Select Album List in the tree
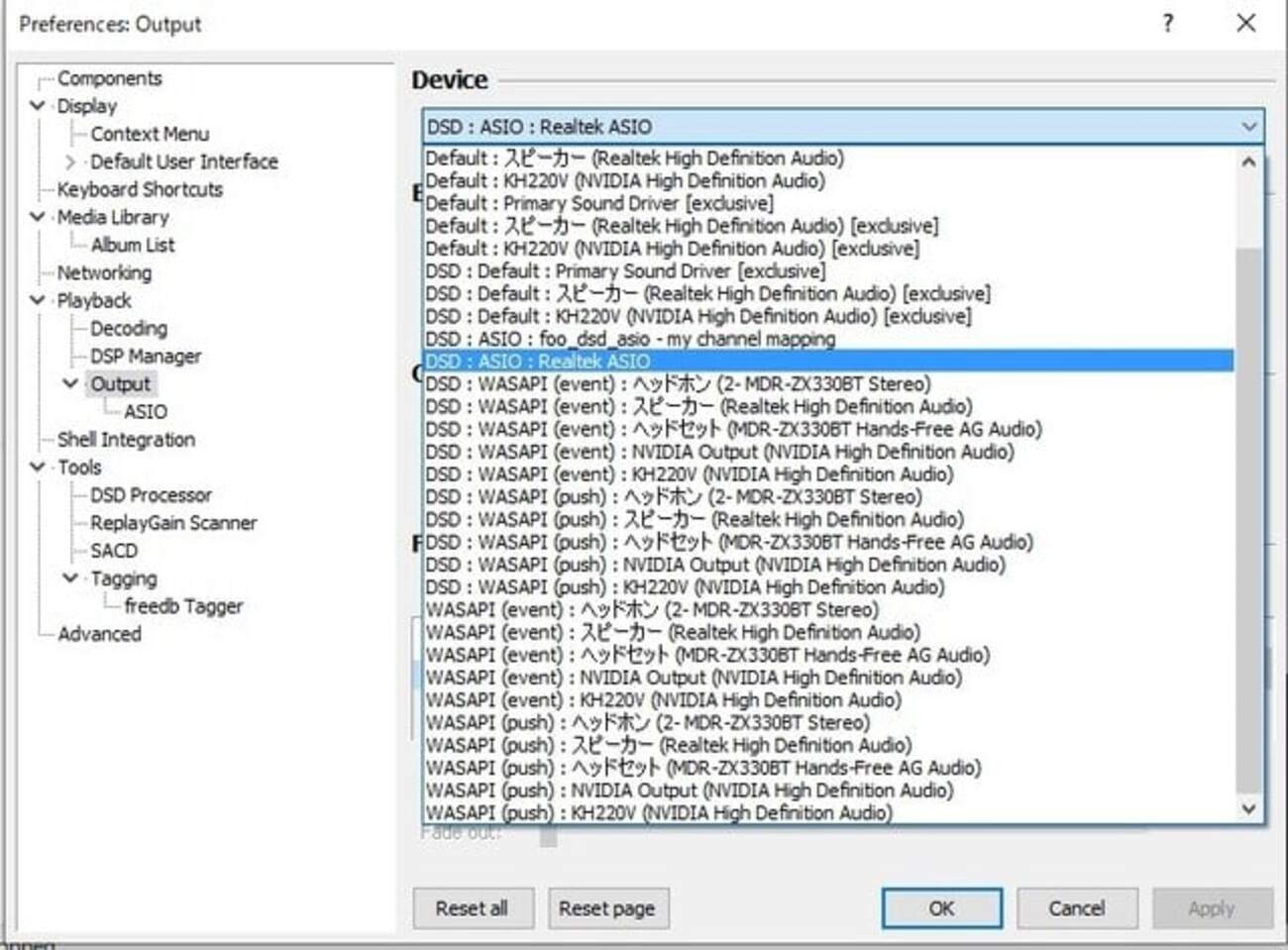The width and height of the screenshot is (1288, 950). (x=133, y=244)
